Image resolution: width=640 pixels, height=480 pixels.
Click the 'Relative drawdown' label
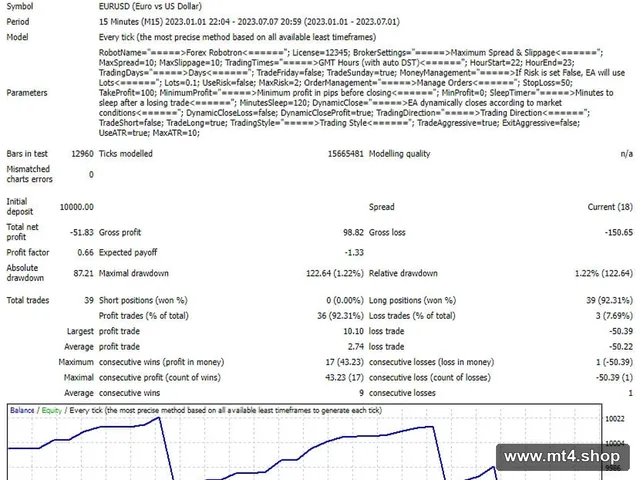[403, 273]
